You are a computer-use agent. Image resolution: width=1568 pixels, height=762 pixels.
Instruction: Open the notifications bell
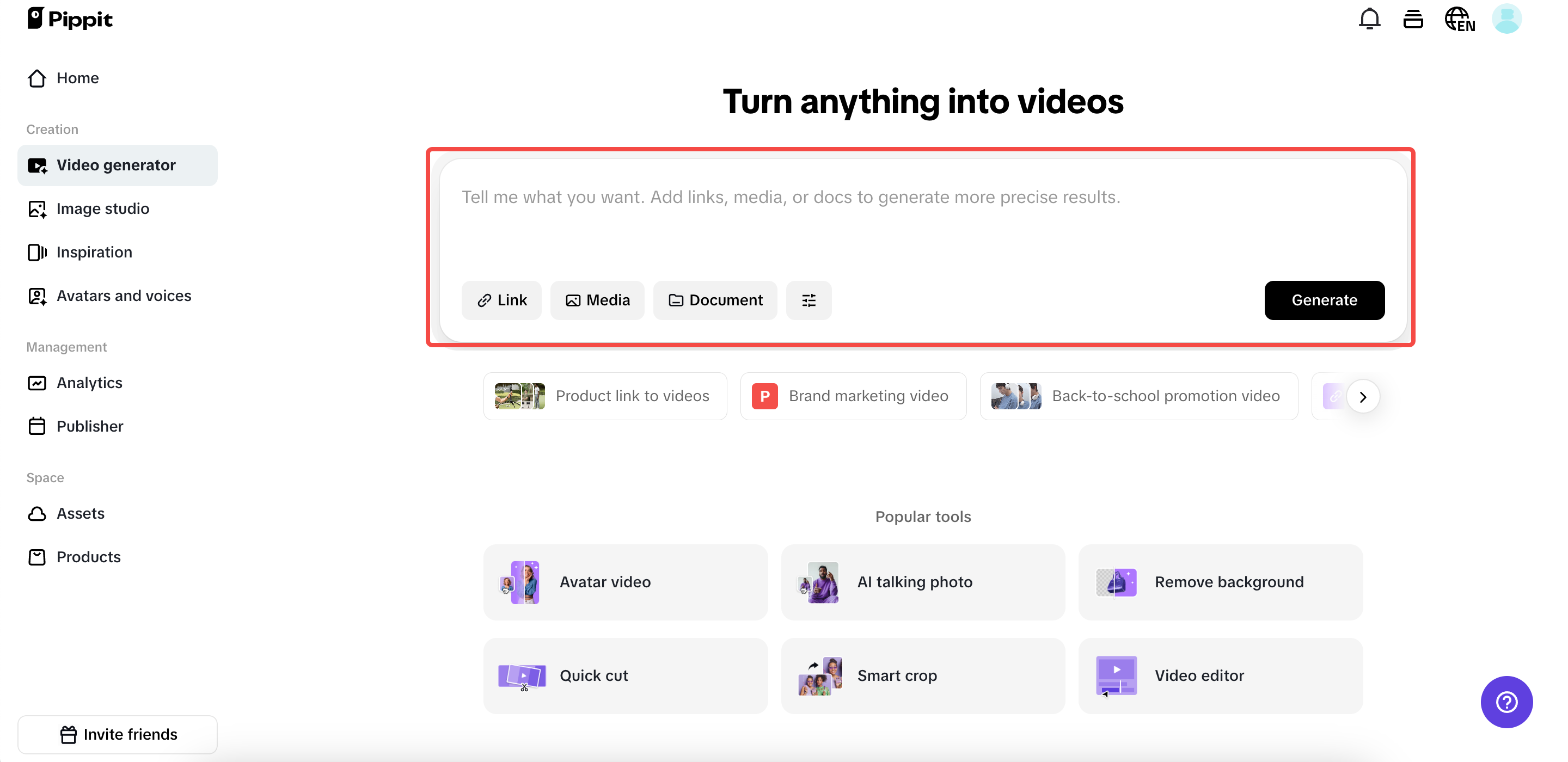(1369, 19)
